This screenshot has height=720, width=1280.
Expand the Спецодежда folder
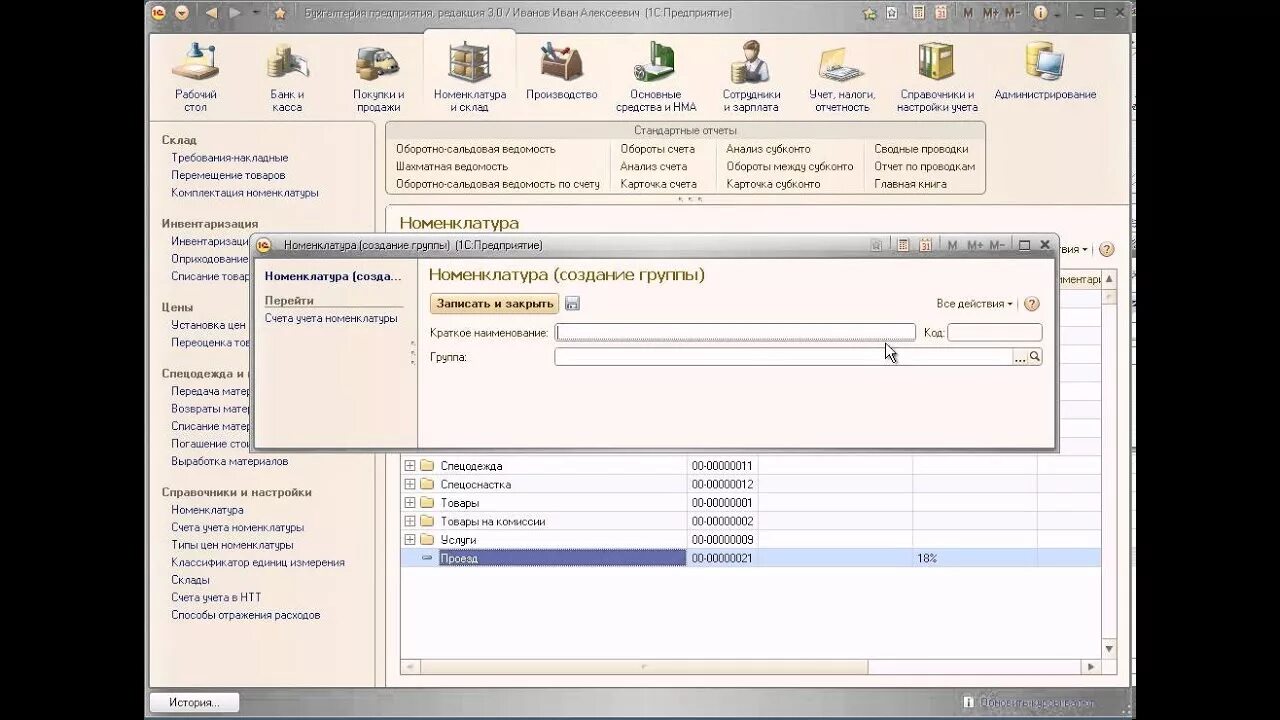point(410,466)
